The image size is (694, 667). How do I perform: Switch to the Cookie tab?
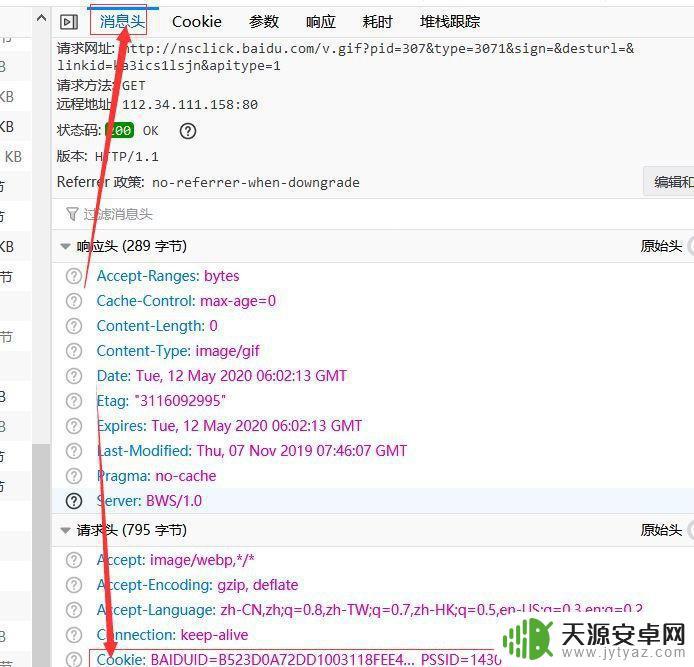[x=197, y=22]
